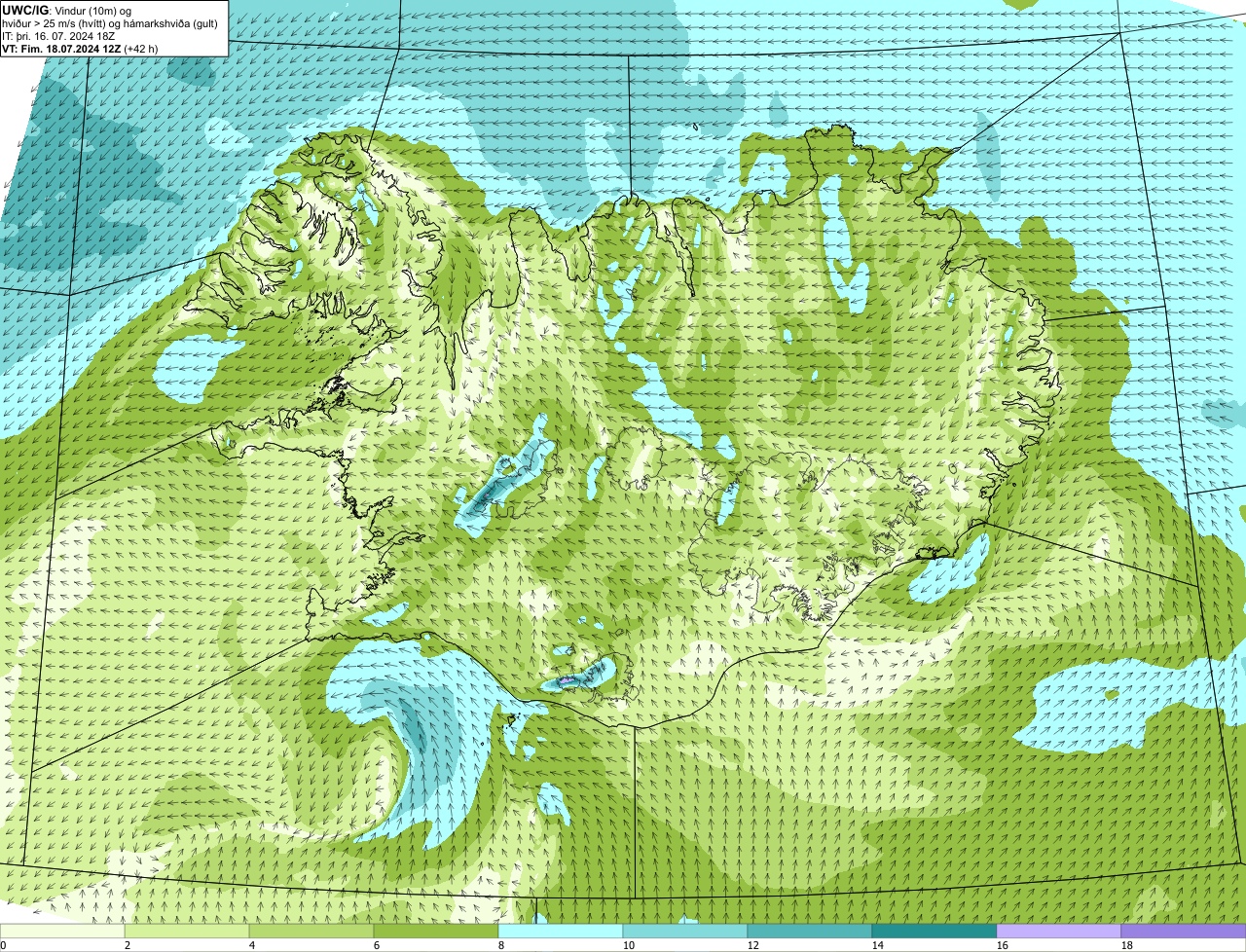This screenshot has height=952, width=1246.
Task: Click the olive green 6–8 m/s legend swatch
Action: (x=436, y=931)
